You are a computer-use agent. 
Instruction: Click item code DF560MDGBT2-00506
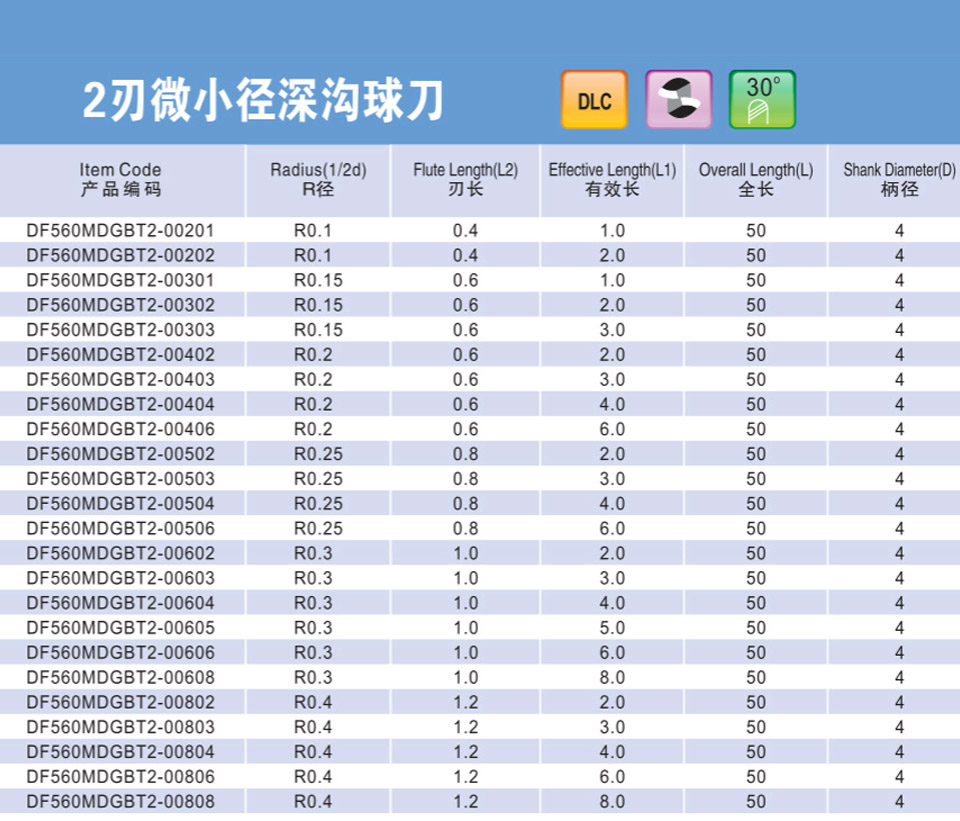pos(120,528)
